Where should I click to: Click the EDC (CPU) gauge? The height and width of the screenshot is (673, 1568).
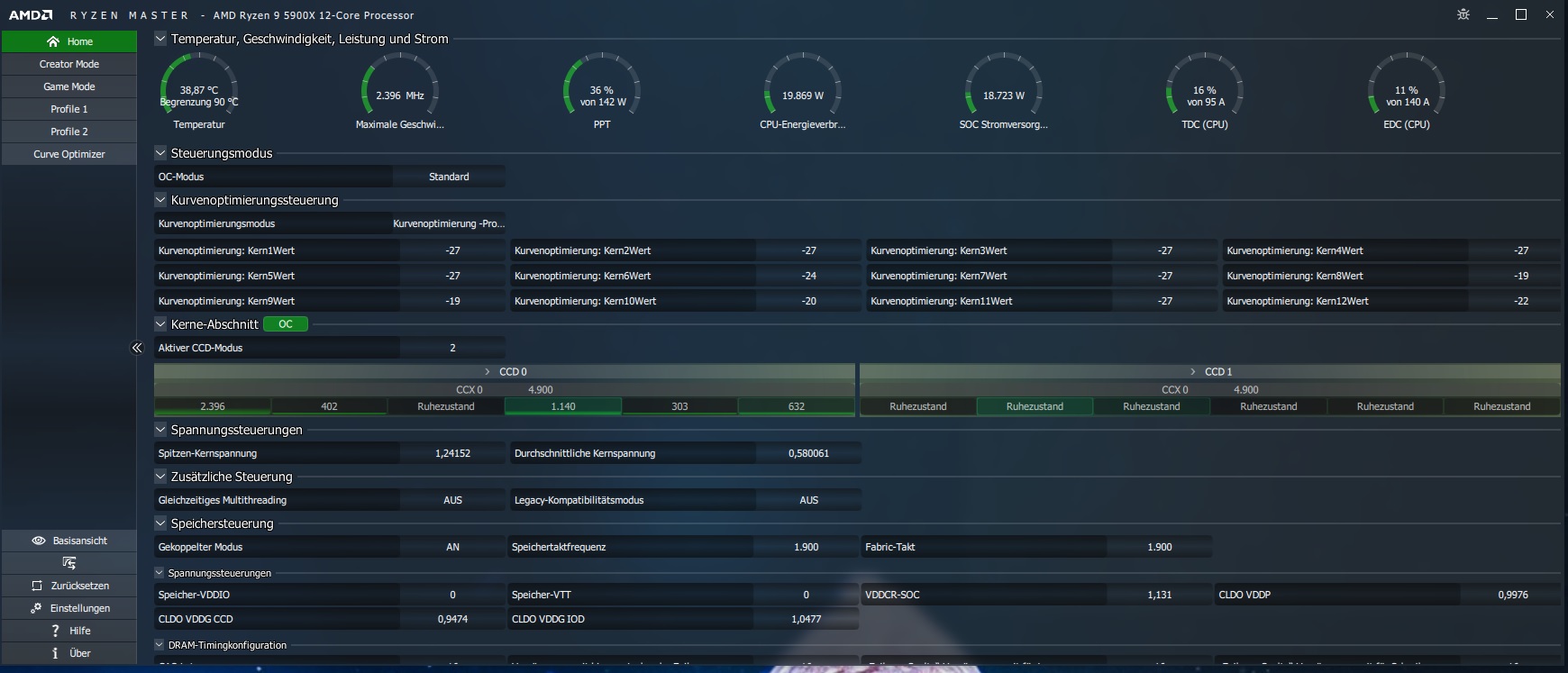1407,91
